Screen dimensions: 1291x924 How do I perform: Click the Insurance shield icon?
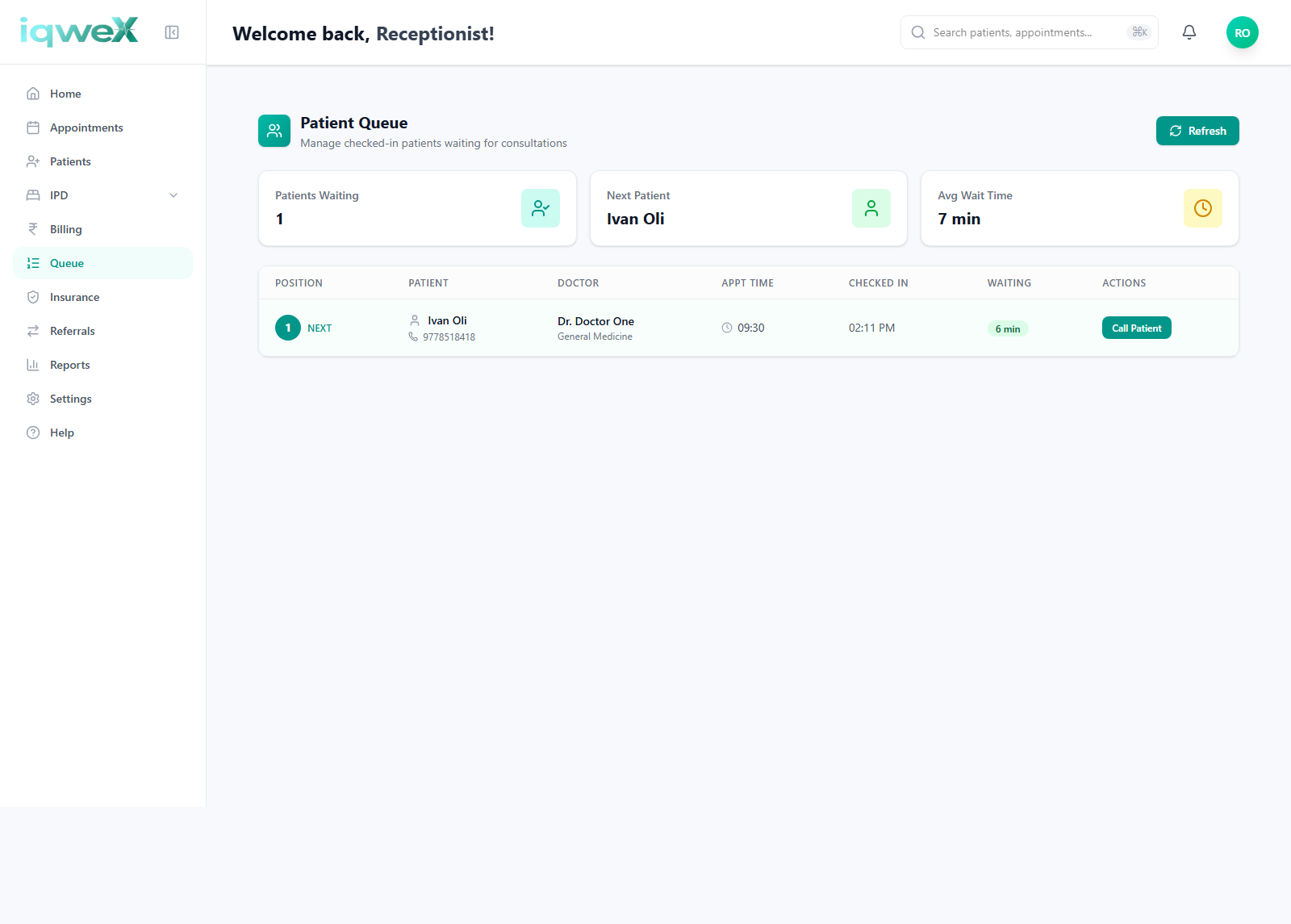click(33, 297)
